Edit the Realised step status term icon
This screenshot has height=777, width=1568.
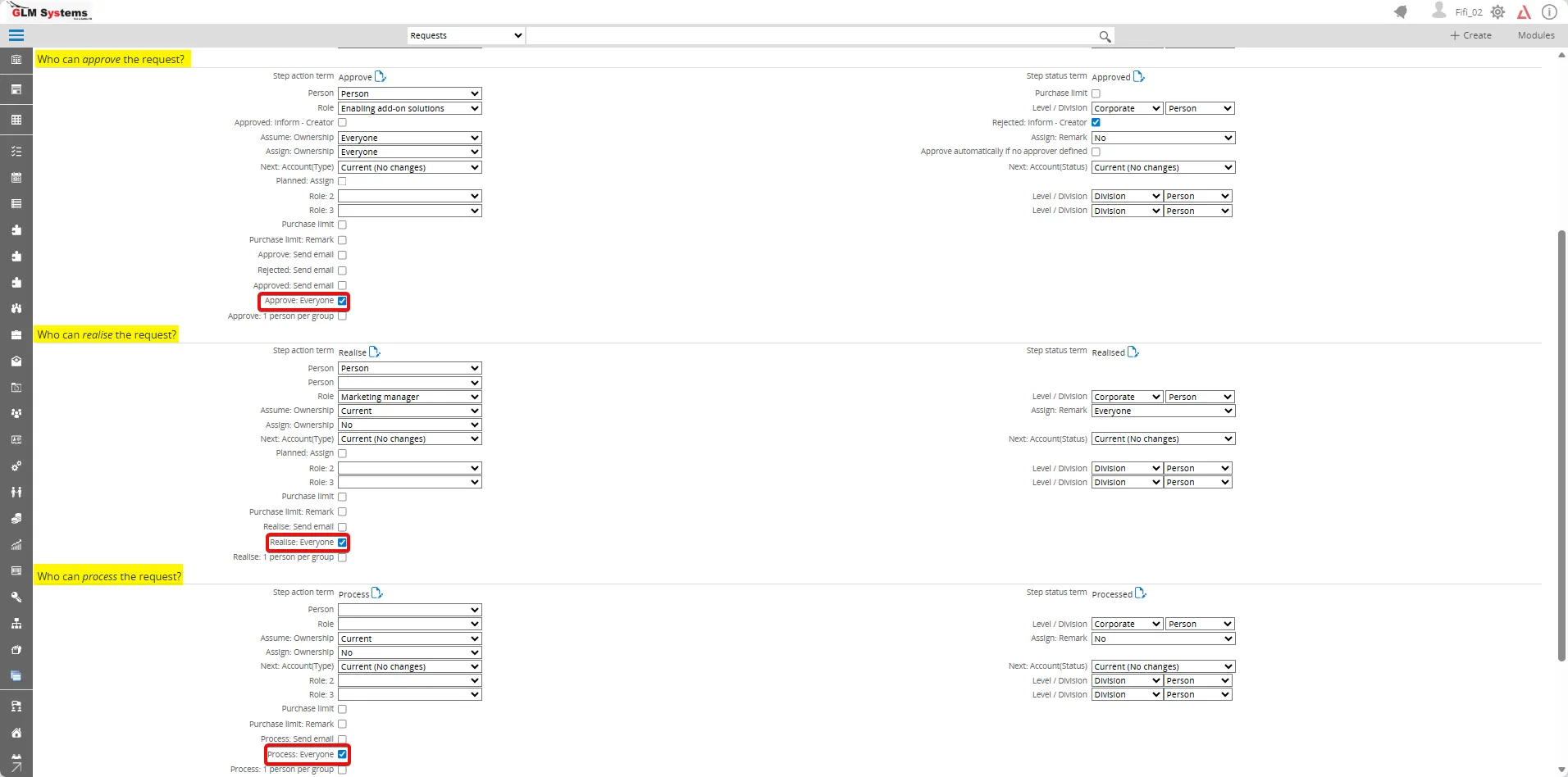[1133, 352]
